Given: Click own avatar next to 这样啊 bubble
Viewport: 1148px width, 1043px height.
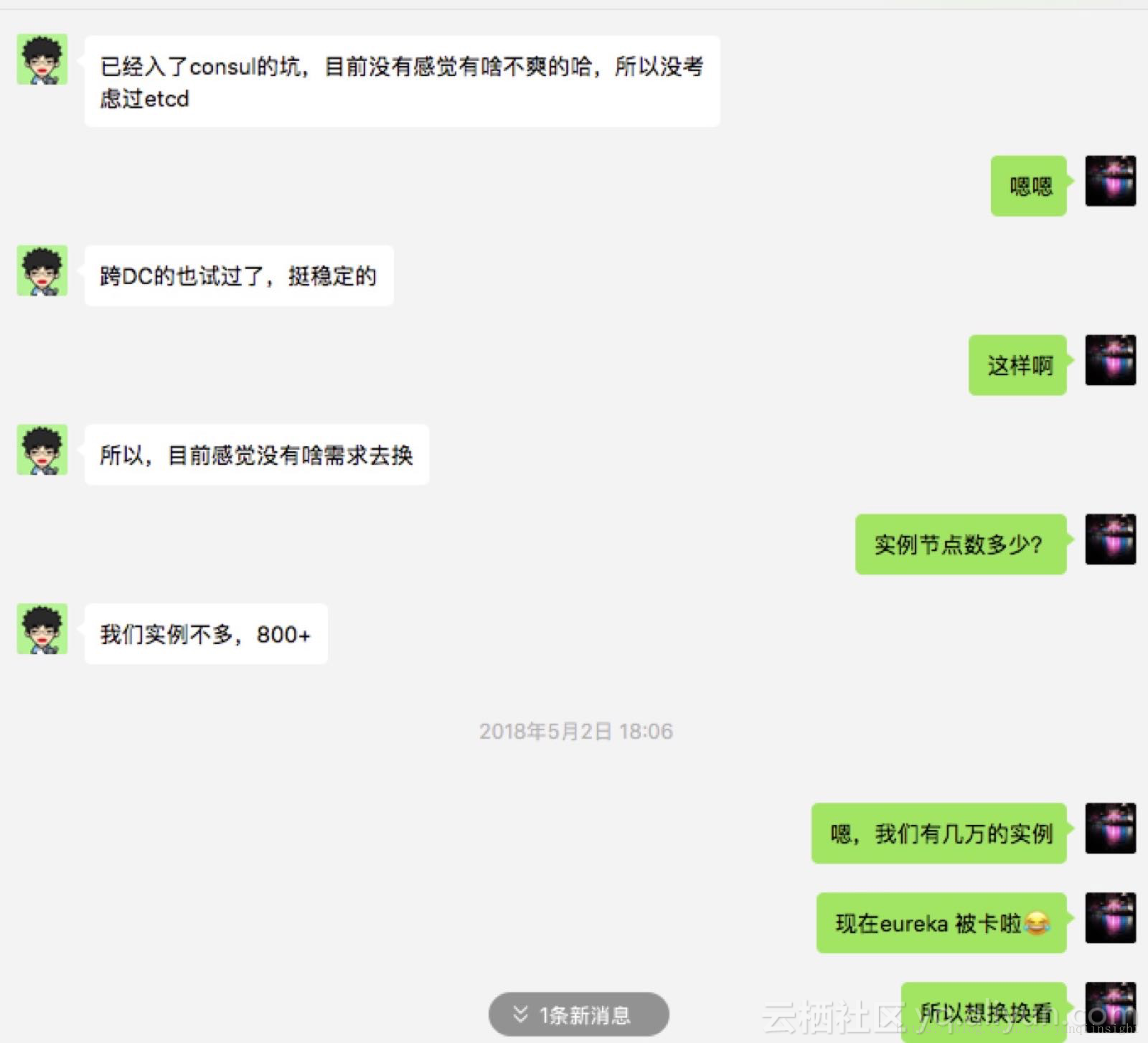Looking at the screenshot, I should coord(1110,360).
